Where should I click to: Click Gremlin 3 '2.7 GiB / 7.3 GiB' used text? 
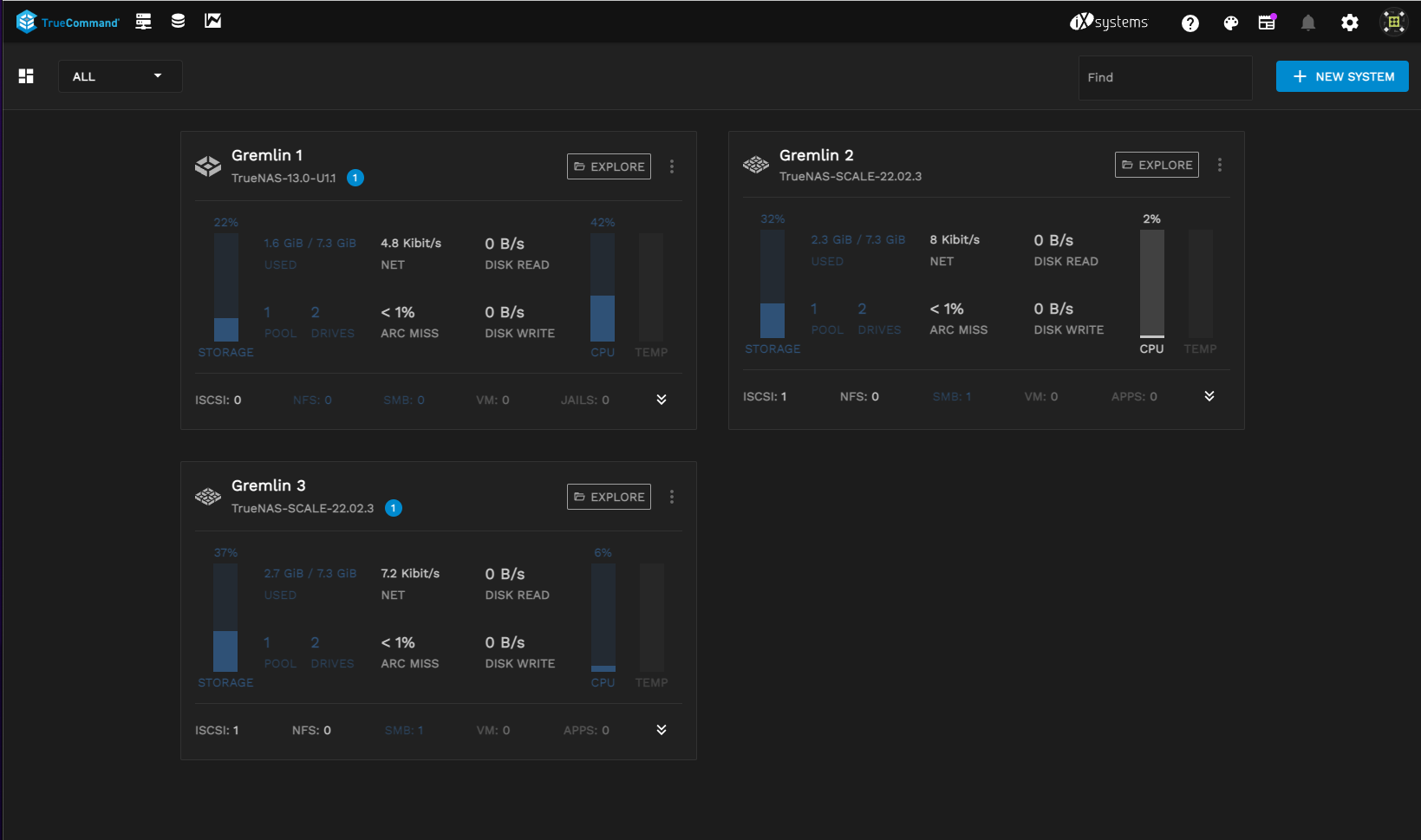coord(310,574)
